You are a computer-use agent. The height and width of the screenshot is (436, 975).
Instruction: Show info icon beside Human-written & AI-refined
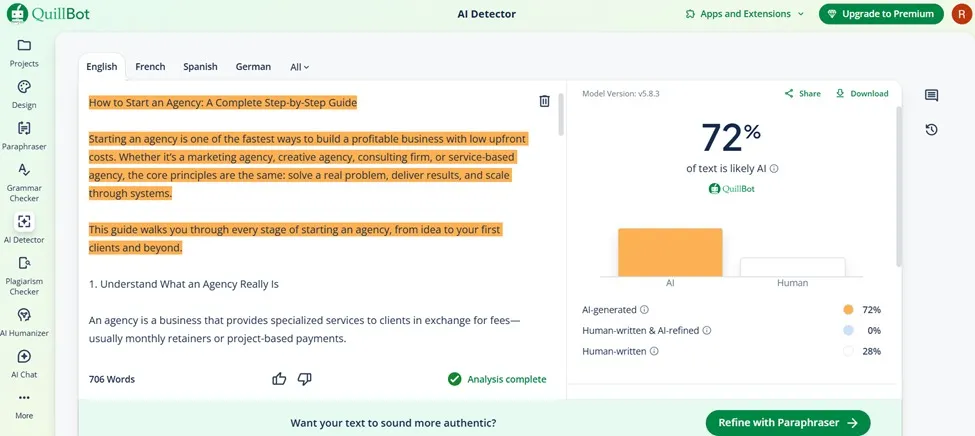pyautogui.click(x=706, y=331)
